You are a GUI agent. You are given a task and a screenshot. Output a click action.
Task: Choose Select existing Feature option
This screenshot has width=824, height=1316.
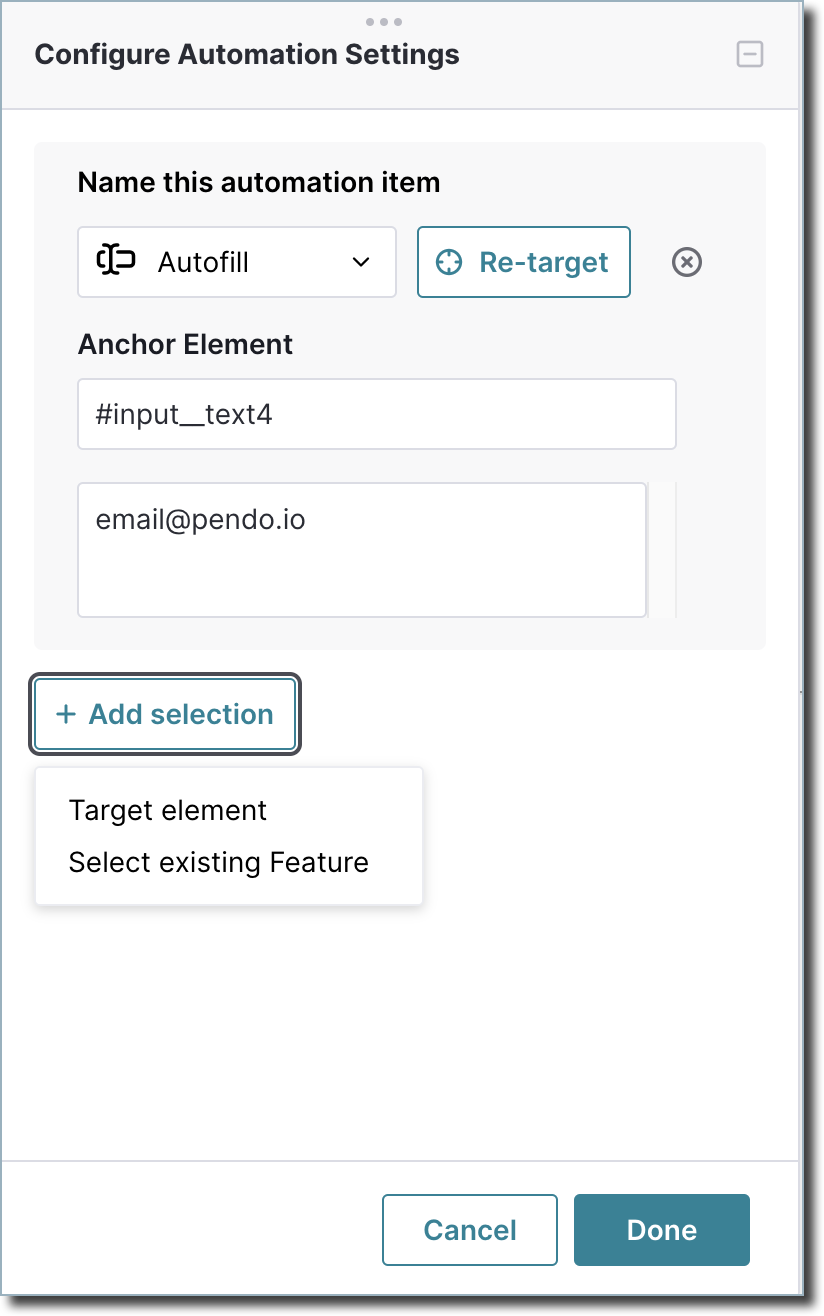point(219,862)
